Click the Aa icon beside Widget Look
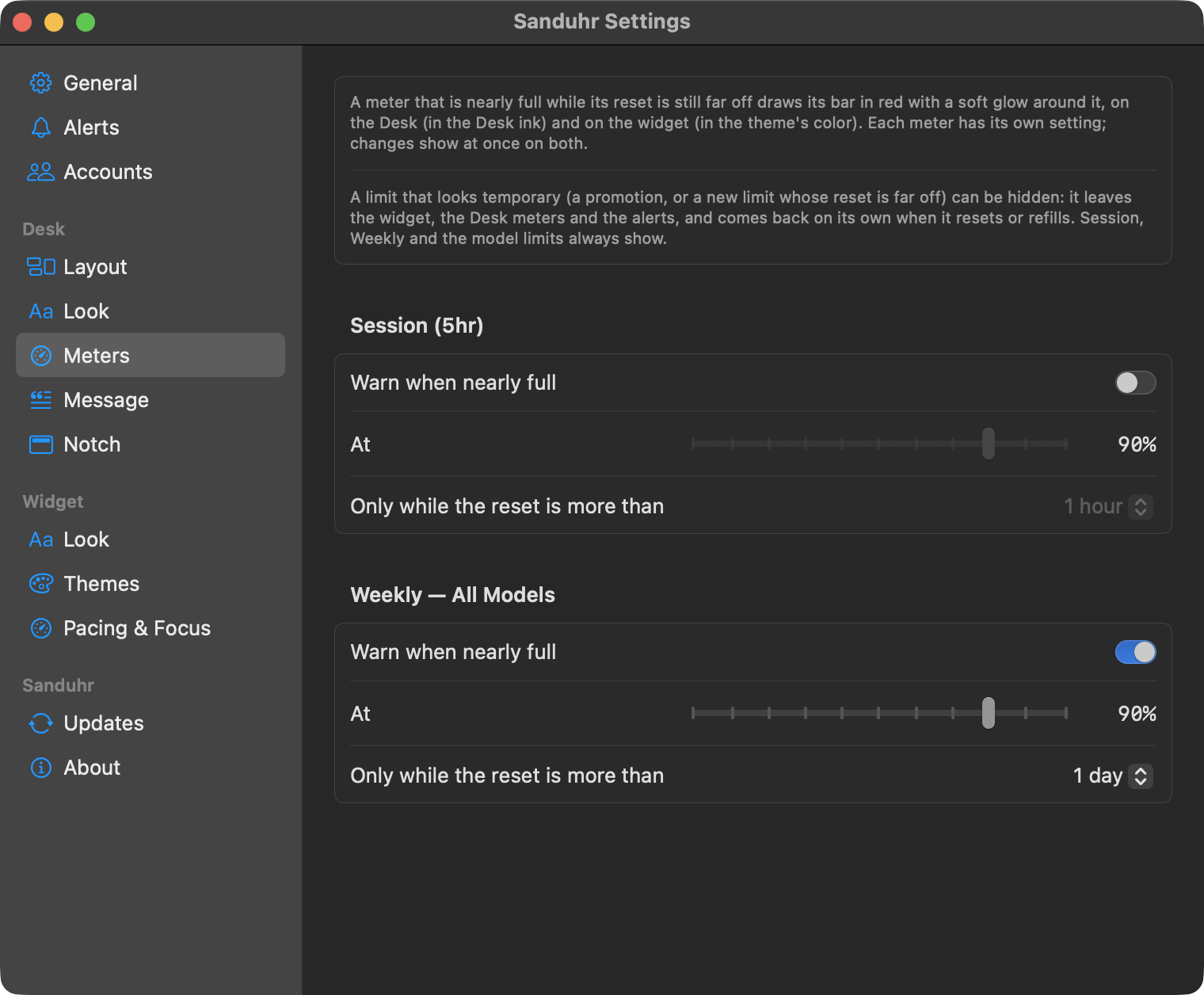Viewport: 1204px width, 995px height. pyautogui.click(x=40, y=539)
